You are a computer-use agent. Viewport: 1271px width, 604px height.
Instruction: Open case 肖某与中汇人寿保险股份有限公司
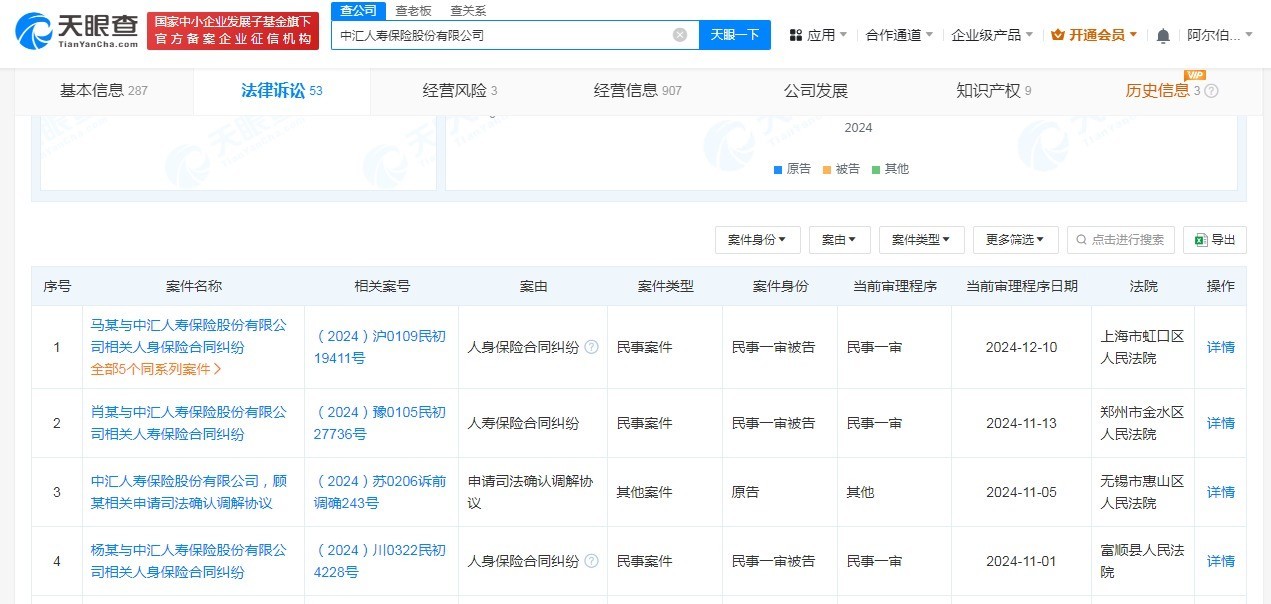coord(189,423)
